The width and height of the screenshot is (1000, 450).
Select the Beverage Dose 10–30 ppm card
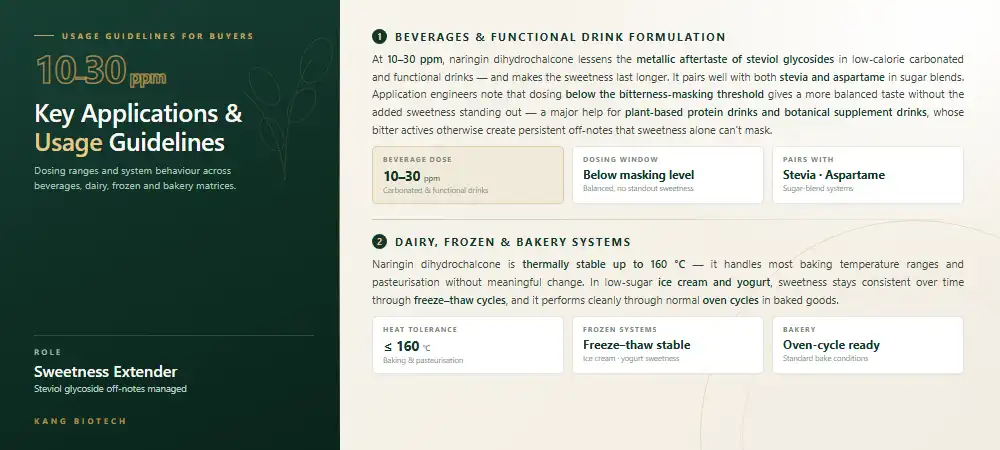(467, 175)
